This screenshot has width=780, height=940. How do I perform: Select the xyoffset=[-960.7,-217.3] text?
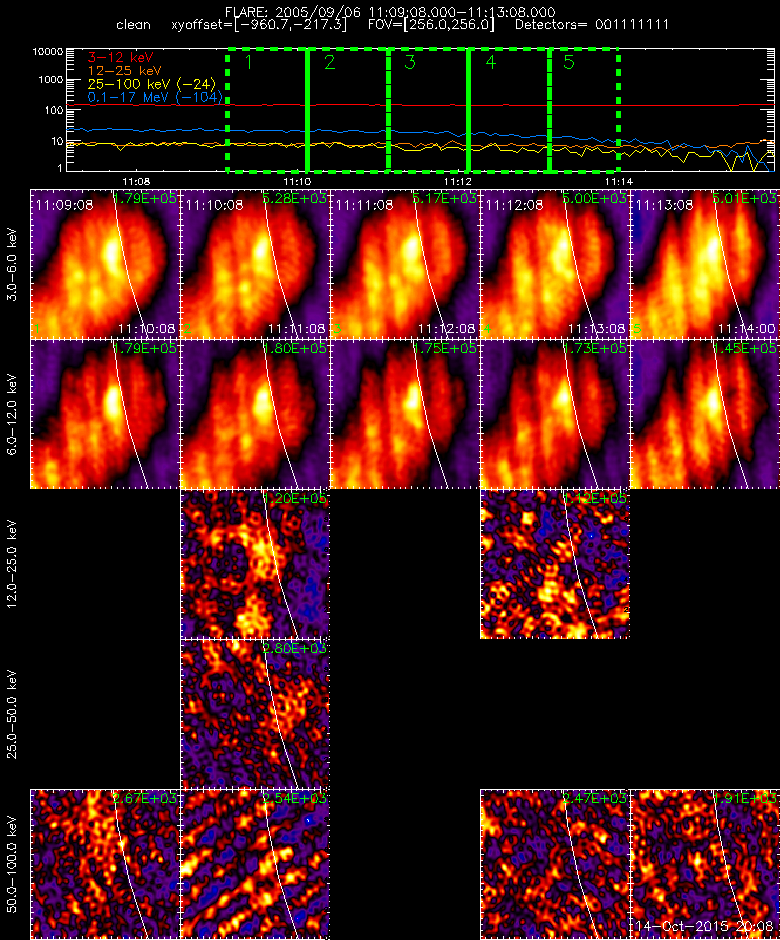tap(259, 25)
